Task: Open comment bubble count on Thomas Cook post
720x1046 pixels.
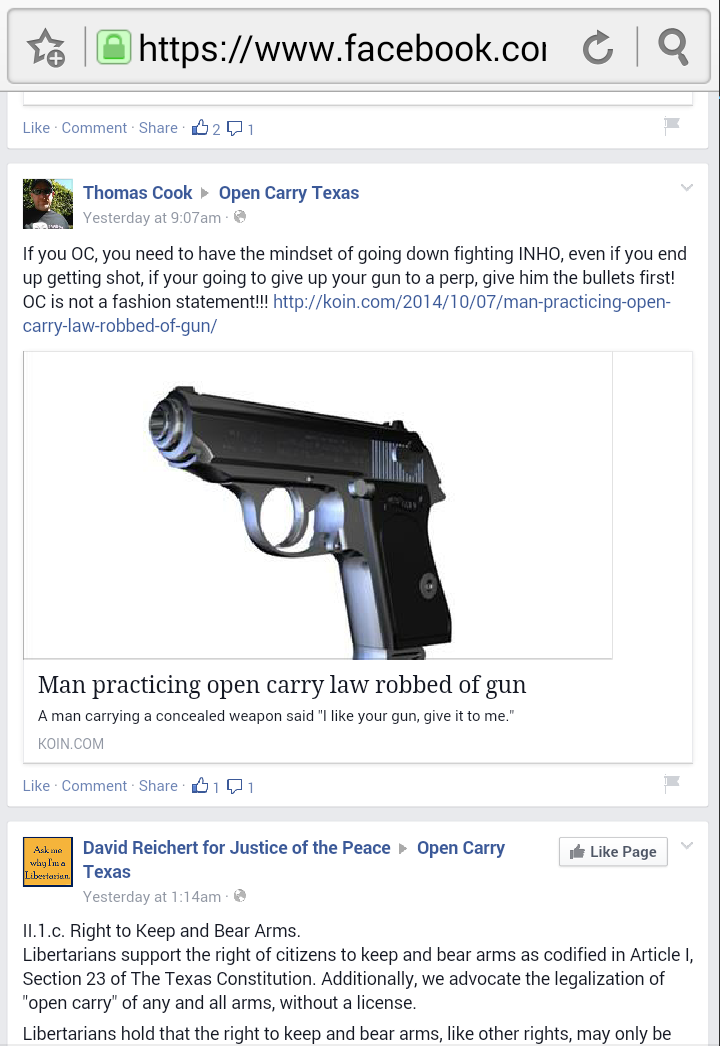Action: 240,786
